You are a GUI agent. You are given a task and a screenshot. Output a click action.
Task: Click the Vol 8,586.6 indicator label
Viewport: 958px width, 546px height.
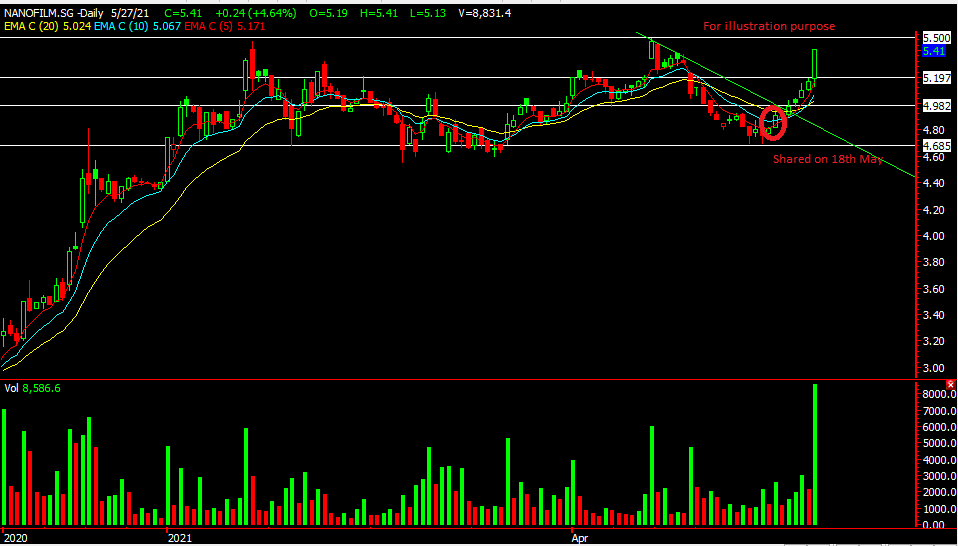tap(30, 387)
